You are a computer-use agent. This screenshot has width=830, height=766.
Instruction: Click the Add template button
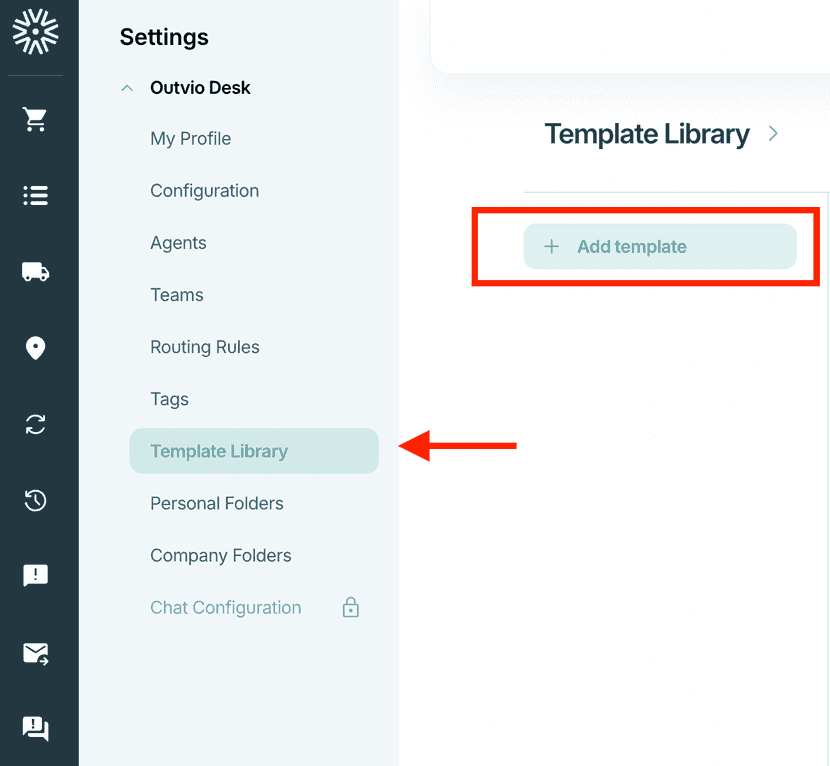coord(660,247)
